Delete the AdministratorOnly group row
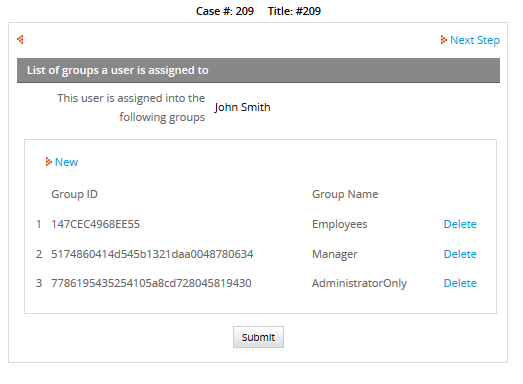This screenshot has height=384, width=523. (460, 283)
